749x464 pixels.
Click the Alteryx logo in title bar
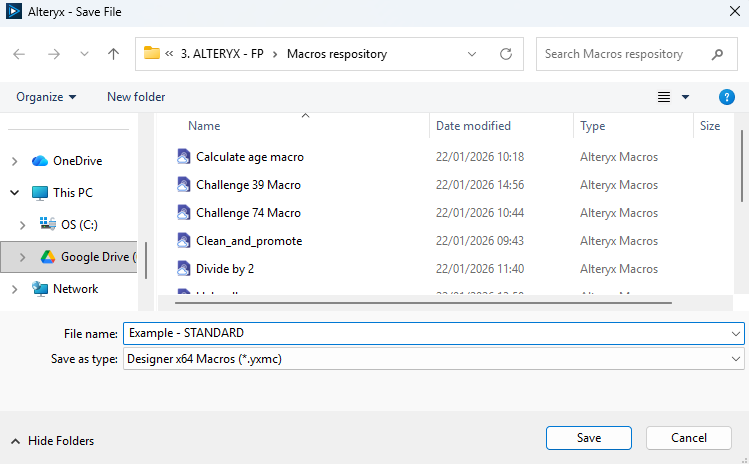[x=14, y=11]
